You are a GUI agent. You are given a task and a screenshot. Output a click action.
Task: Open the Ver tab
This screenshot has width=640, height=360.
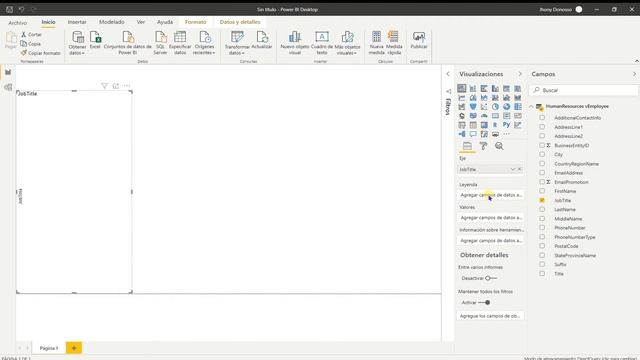tap(141, 22)
